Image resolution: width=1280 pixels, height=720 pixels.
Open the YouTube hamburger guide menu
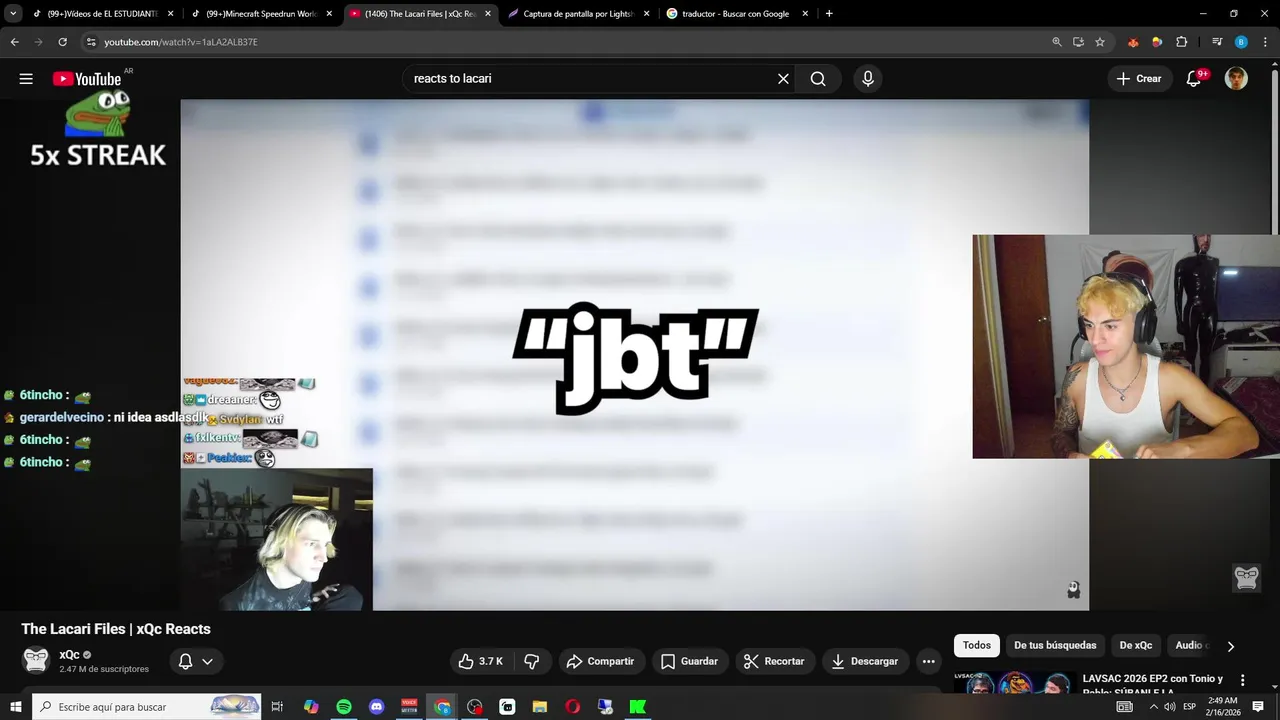click(x=26, y=79)
